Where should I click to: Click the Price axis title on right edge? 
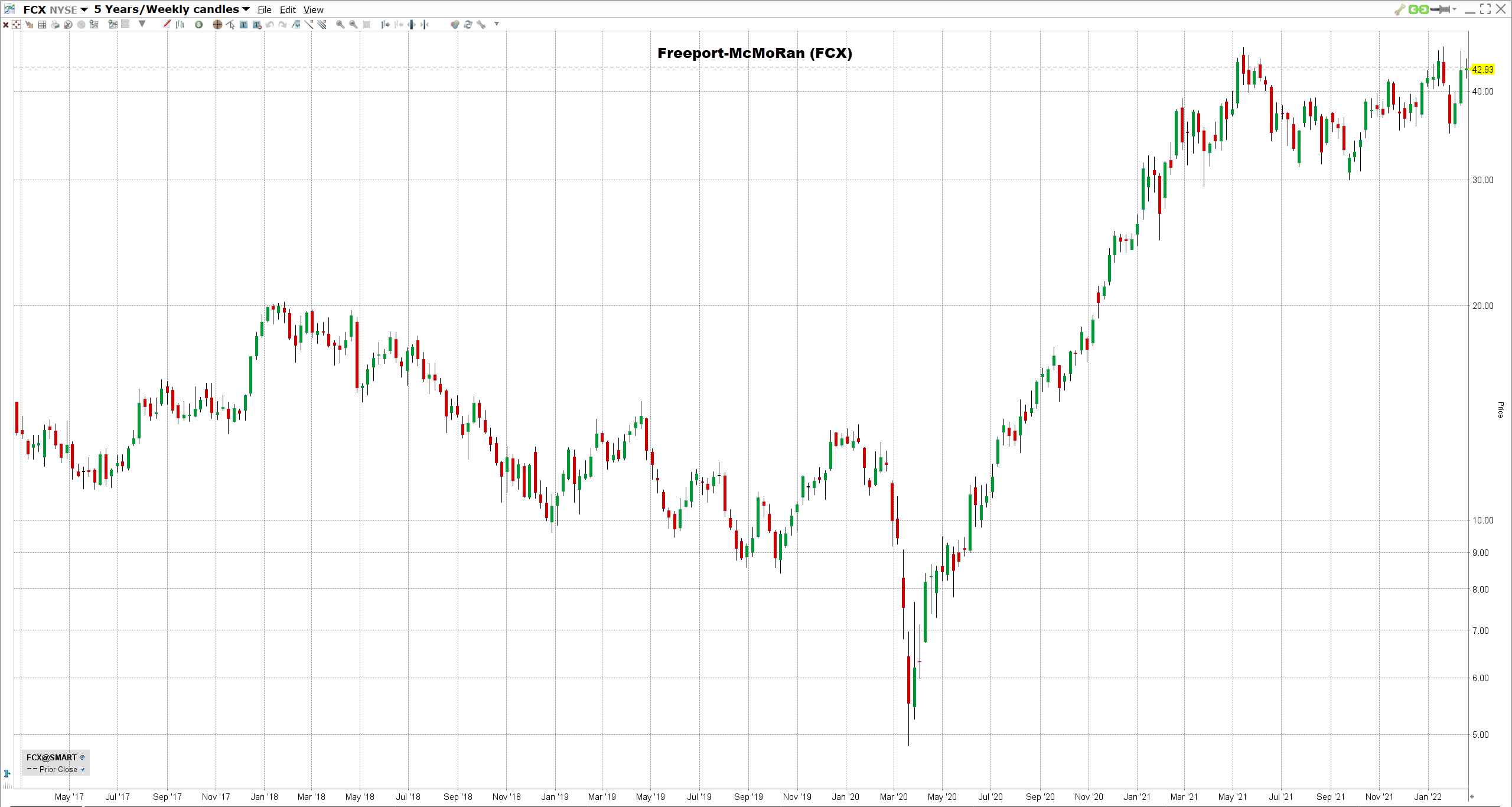1500,409
